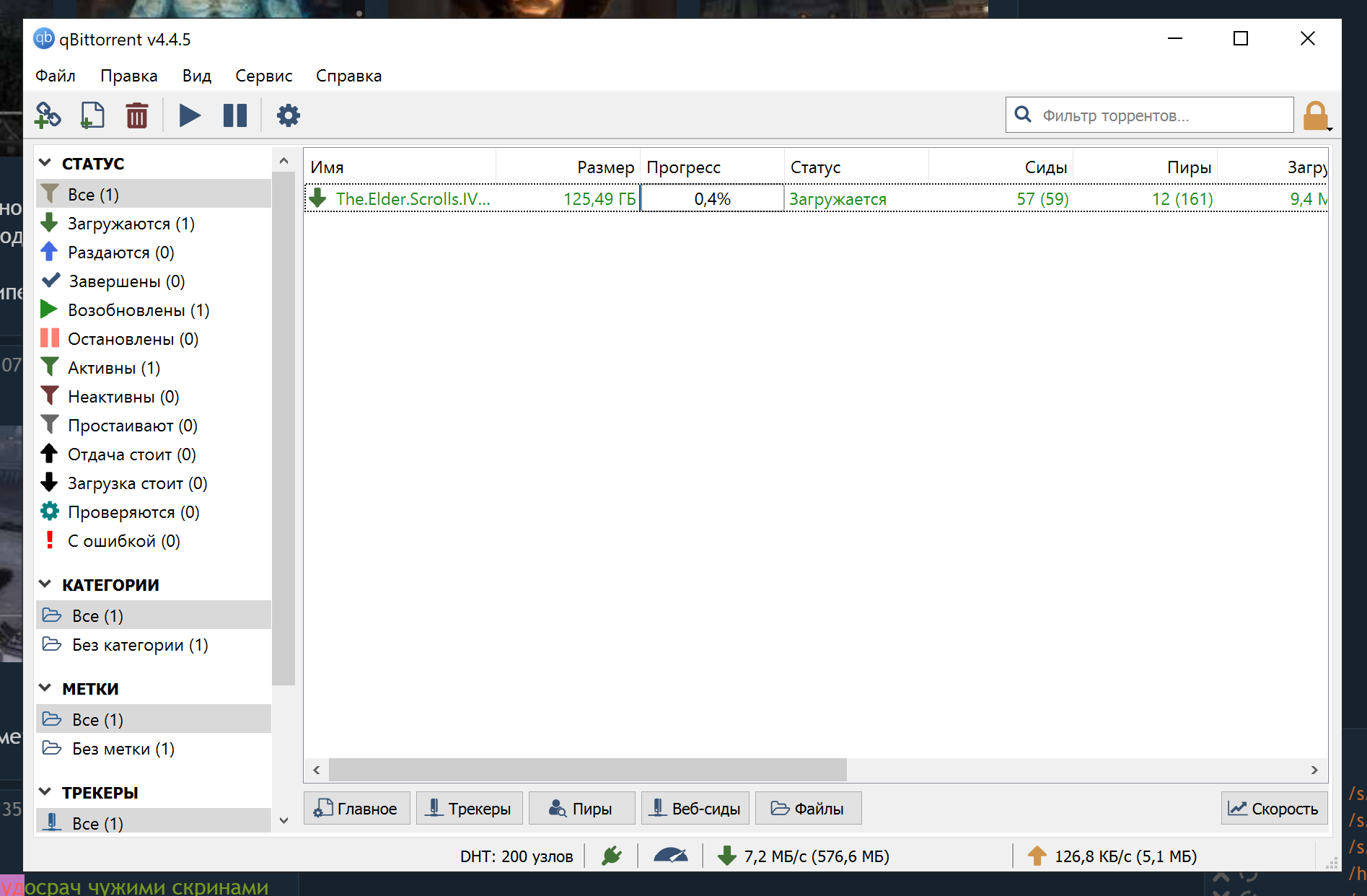The image size is (1367, 896).
Task: Filter by Загрузка стоит (0)
Action: pyautogui.click(x=154, y=483)
